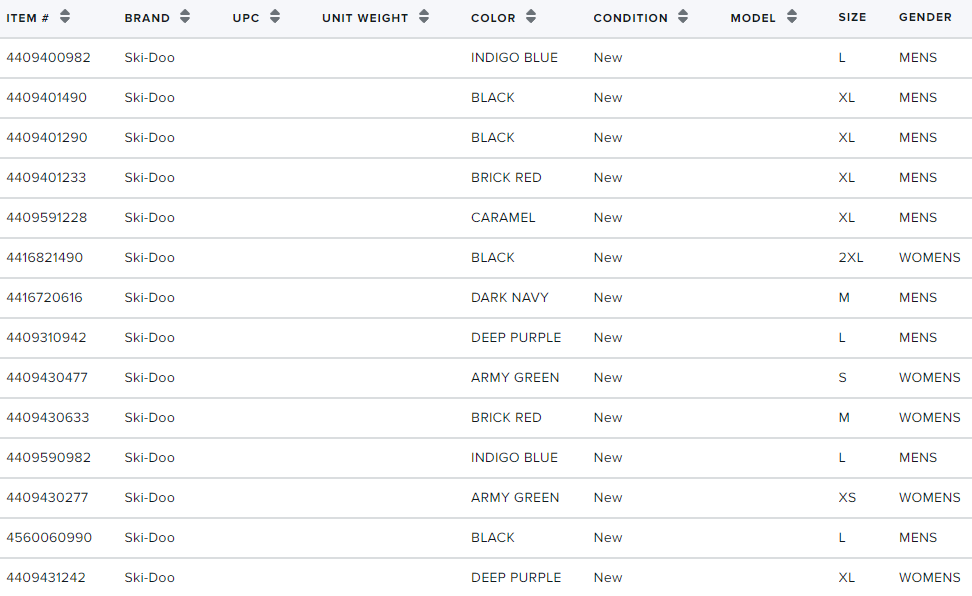The image size is (972, 596).
Task: Toggle sorting on the UPC column
Action: click(x=275, y=17)
